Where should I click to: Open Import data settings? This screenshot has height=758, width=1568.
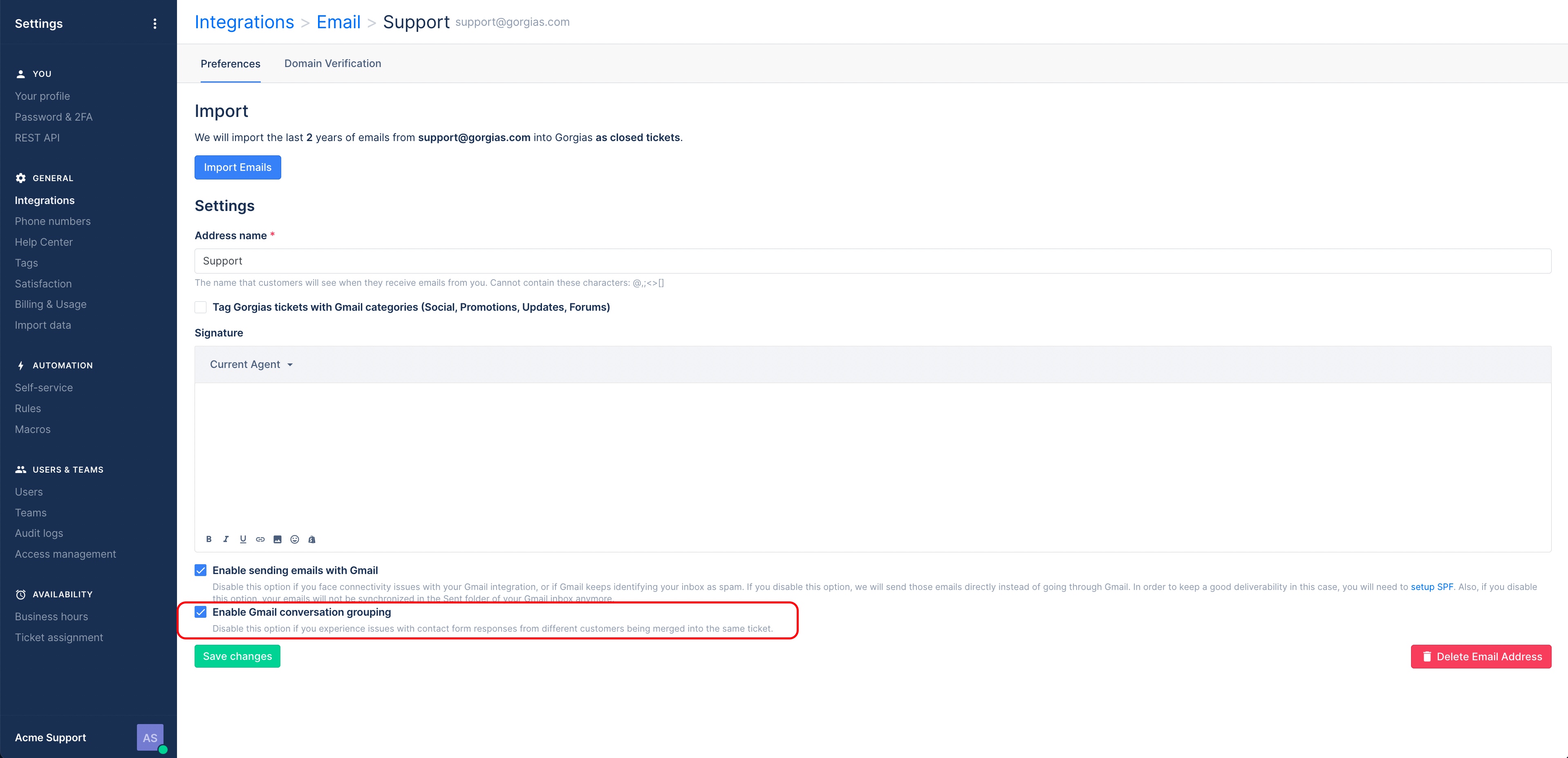43,325
